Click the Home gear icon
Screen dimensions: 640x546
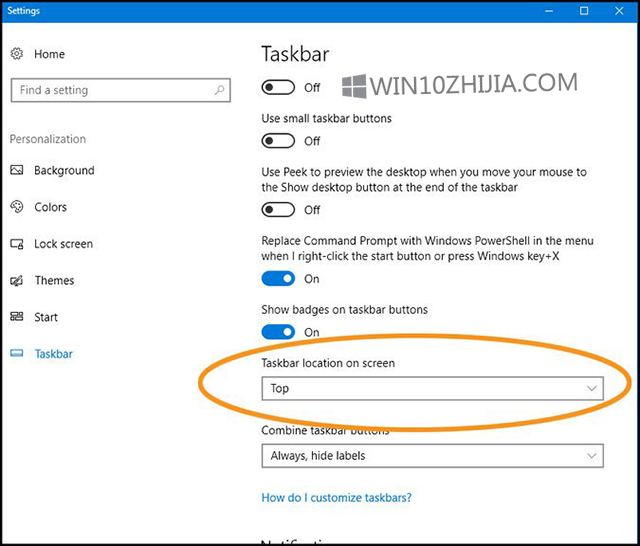pos(17,54)
